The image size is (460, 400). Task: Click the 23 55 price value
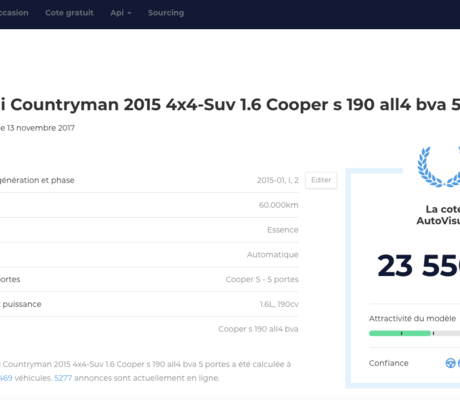coord(419,266)
